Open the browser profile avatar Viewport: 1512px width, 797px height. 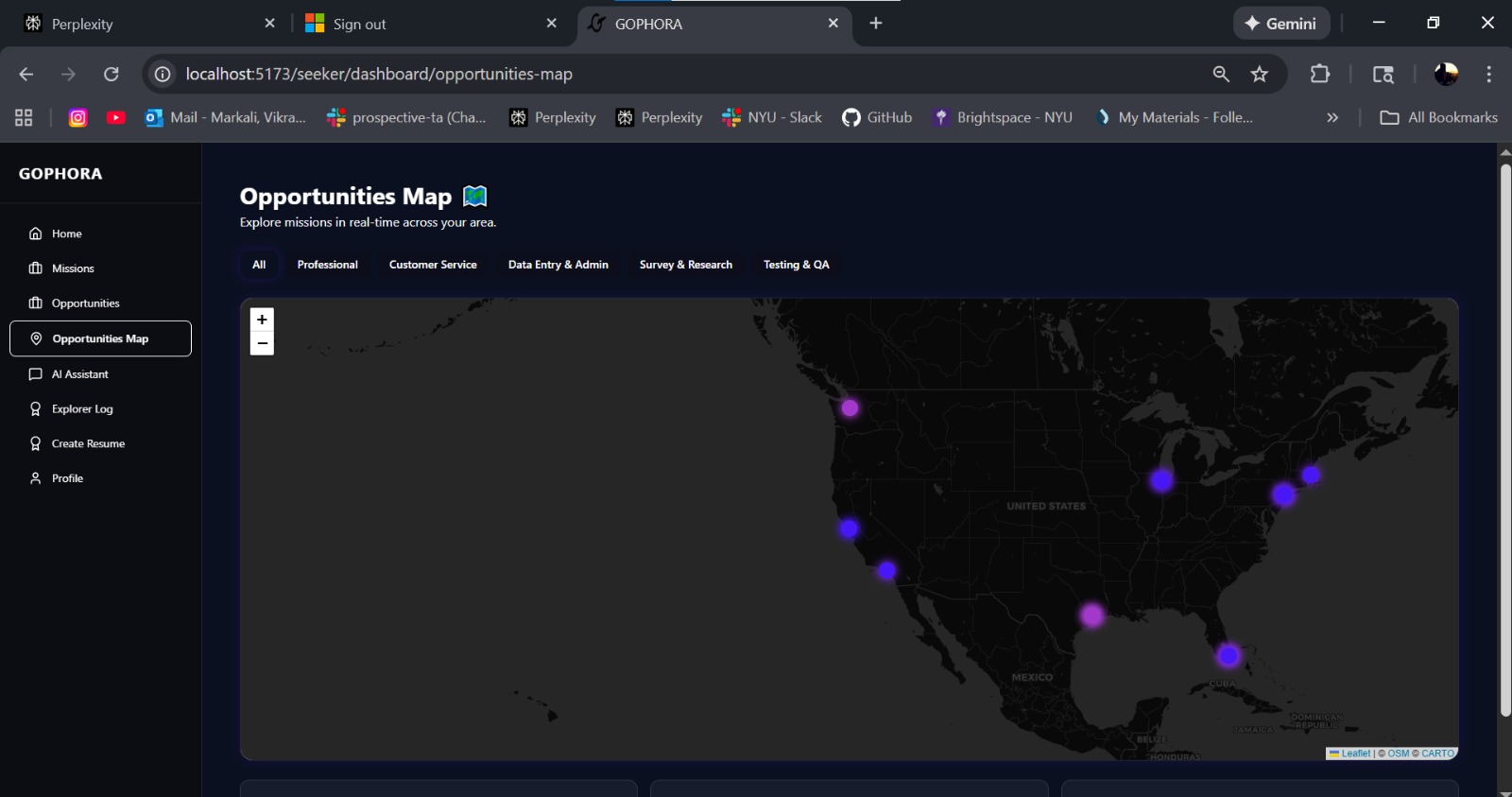pyautogui.click(x=1446, y=74)
